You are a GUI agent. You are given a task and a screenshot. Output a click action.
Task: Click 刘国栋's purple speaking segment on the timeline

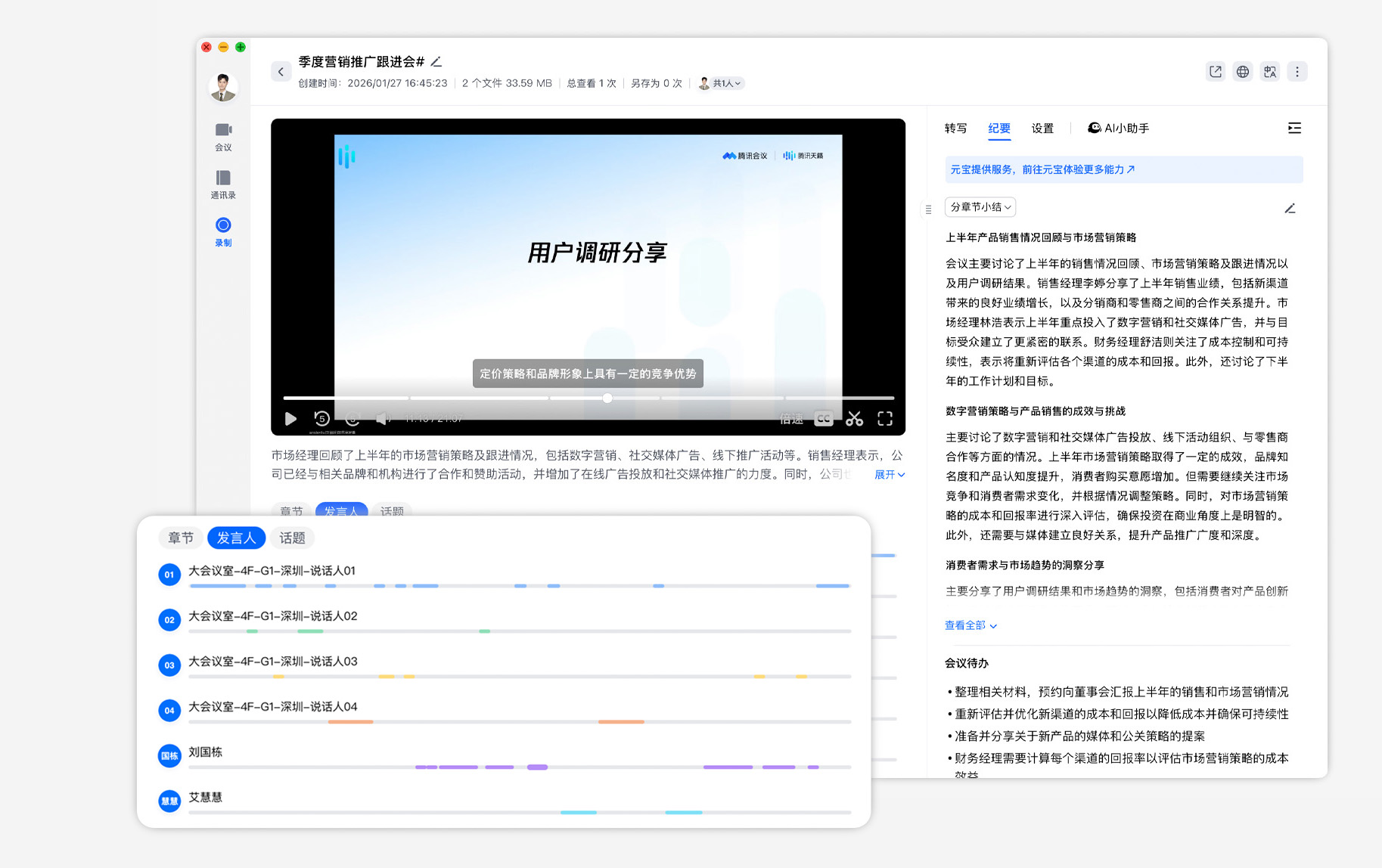tap(458, 767)
